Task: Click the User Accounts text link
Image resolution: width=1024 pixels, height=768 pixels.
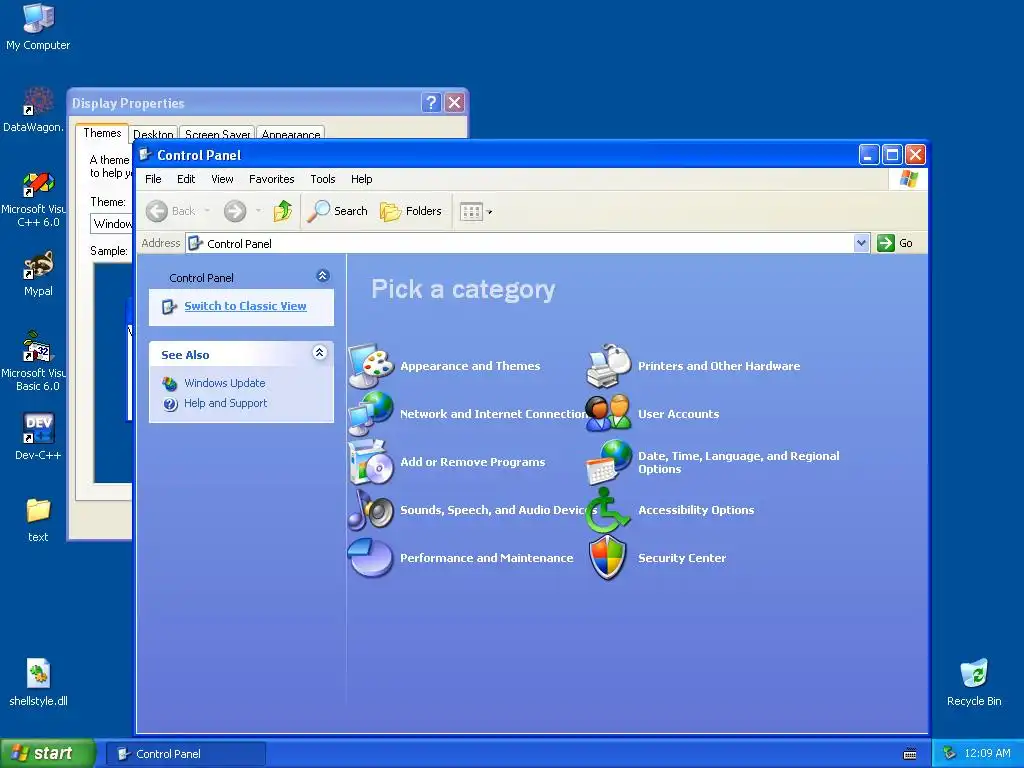Action: (x=679, y=414)
